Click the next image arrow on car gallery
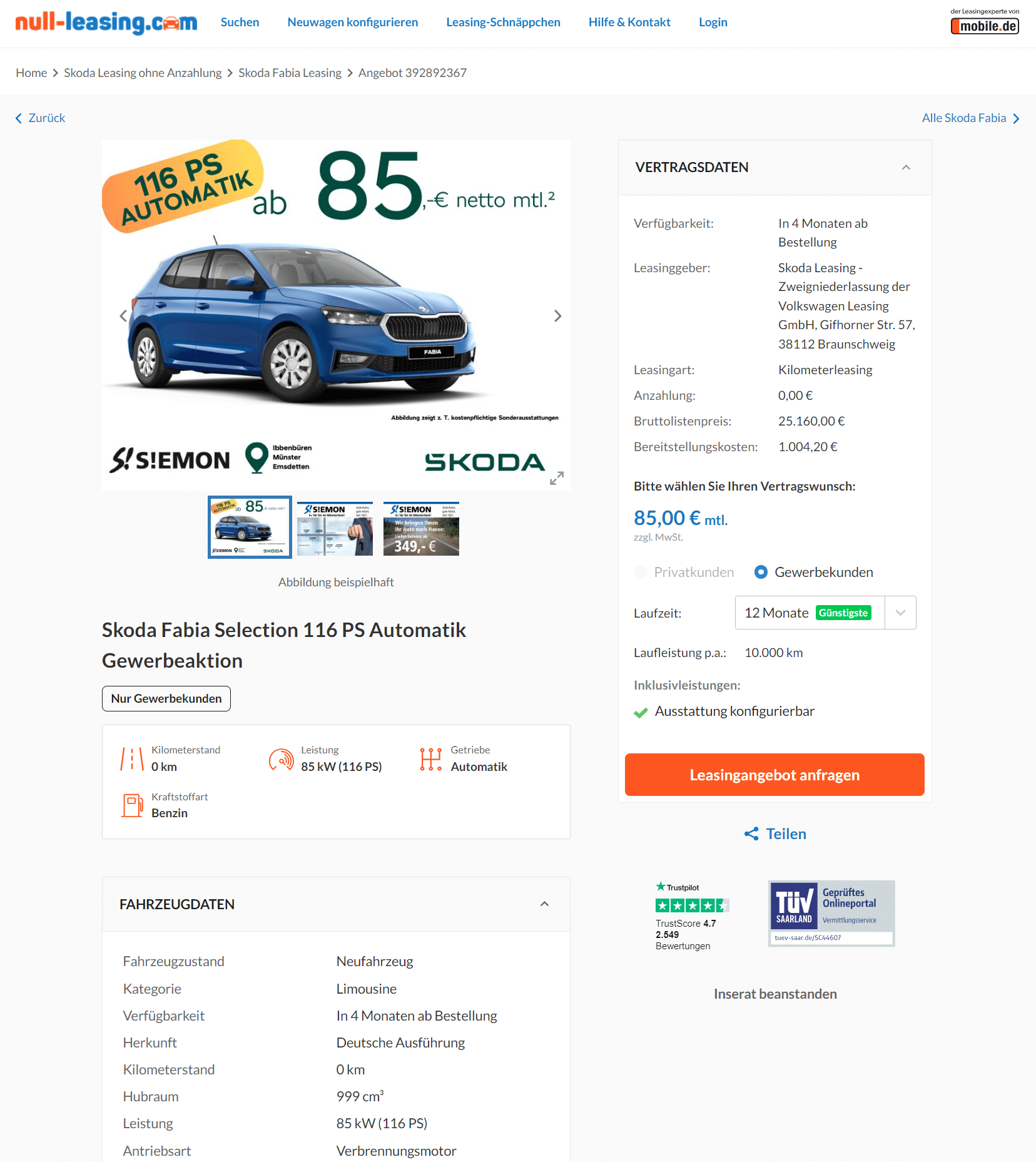 557,316
